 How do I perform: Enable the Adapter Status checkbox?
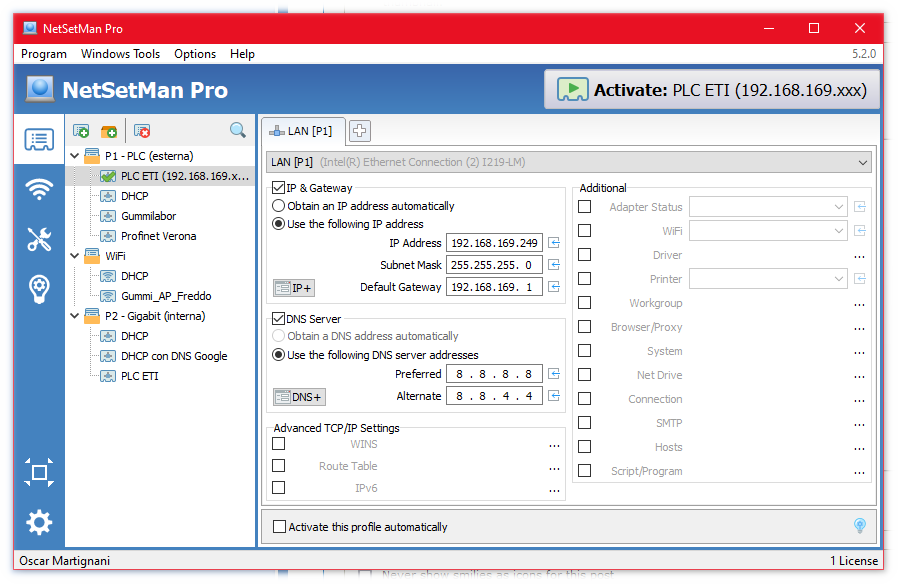coord(585,207)
